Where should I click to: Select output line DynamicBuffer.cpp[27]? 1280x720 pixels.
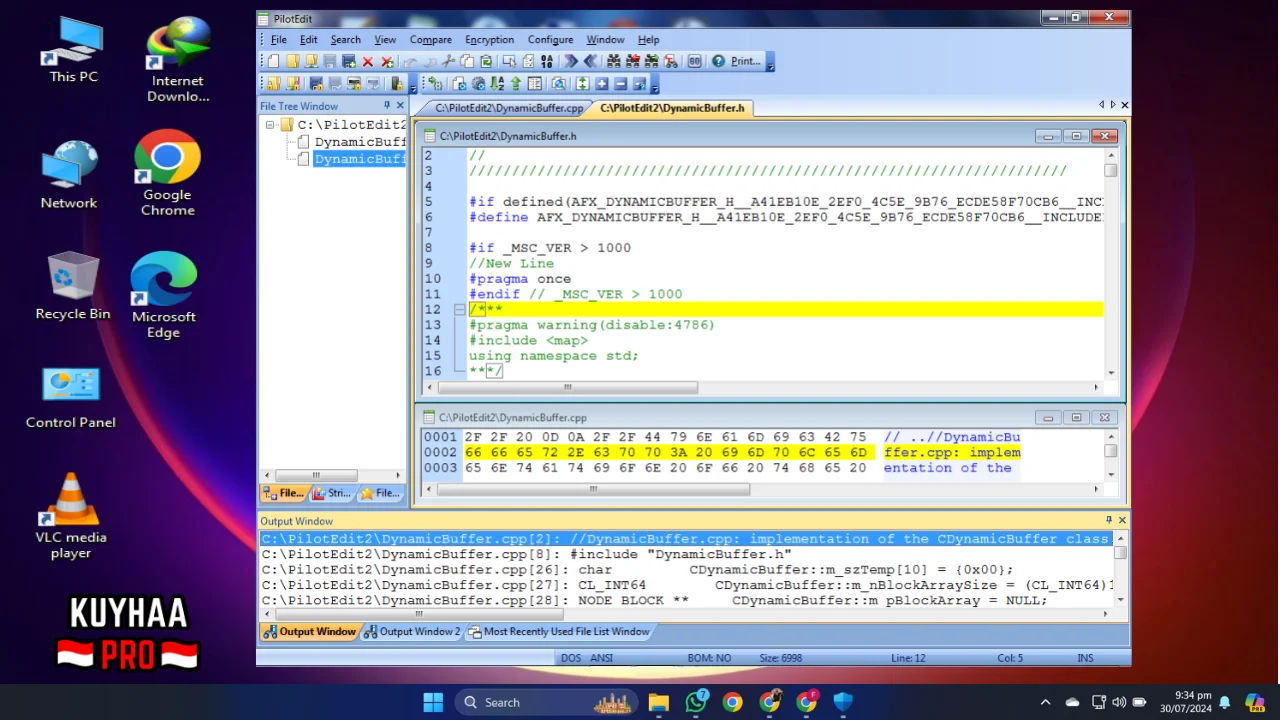pyautogui.click(x=688, y=585)
